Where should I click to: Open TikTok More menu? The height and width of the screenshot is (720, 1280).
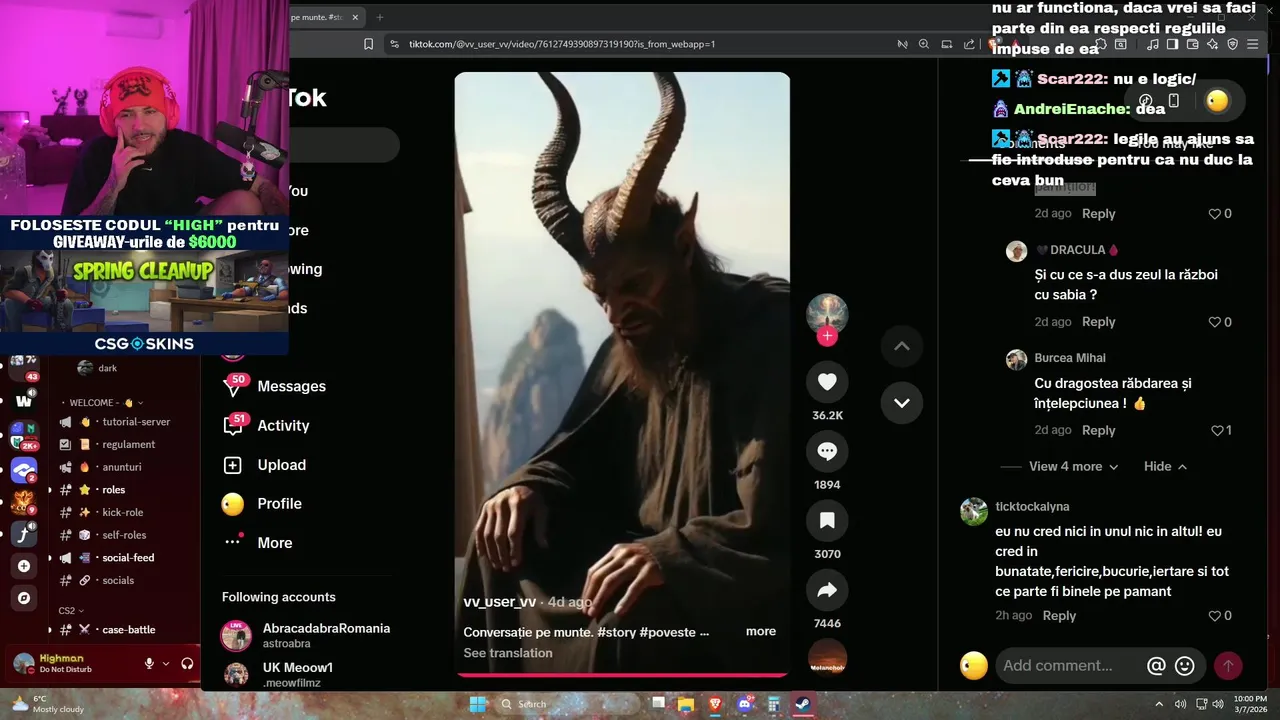click(258, 543)
